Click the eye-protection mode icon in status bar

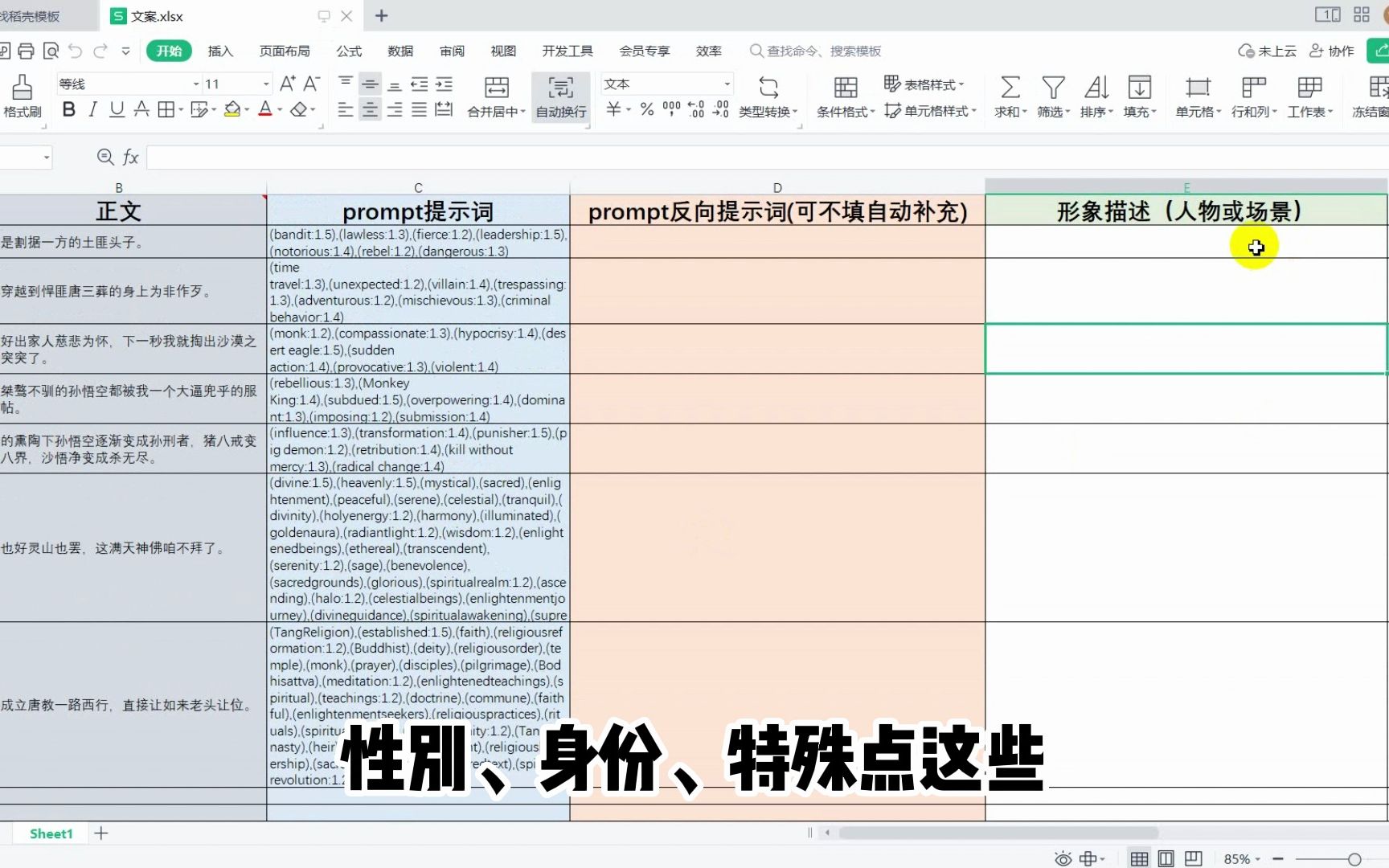point(1063,858)
